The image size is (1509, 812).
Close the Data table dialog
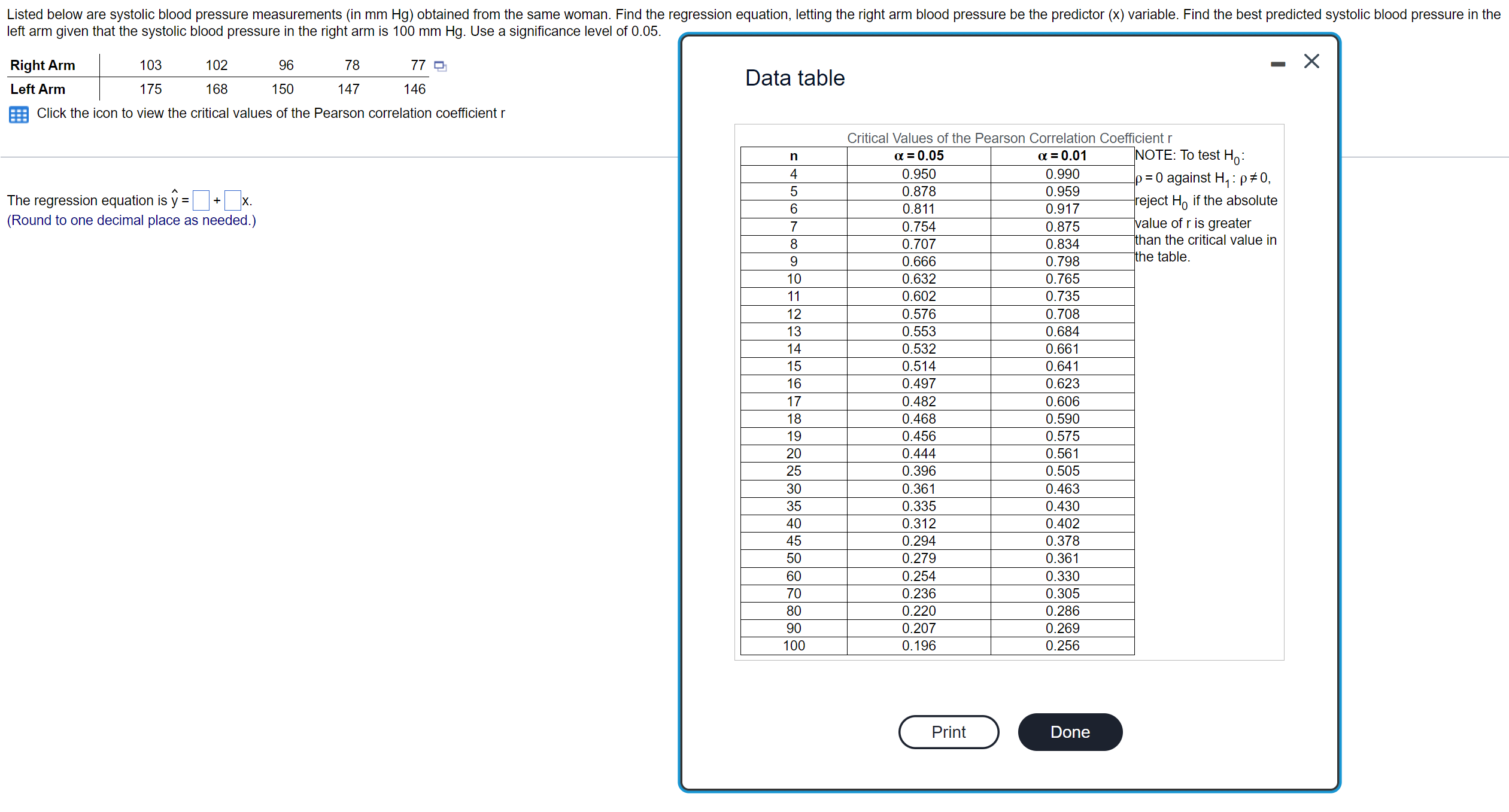(x=1311, y=60)
